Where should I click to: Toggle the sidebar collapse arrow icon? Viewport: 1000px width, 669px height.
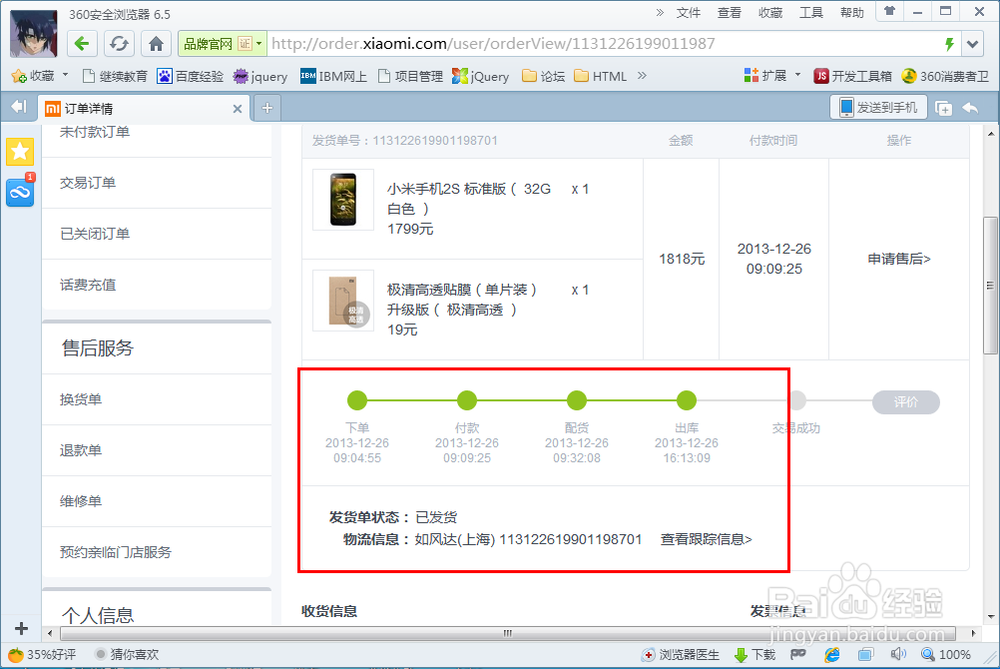coord(19,107)
